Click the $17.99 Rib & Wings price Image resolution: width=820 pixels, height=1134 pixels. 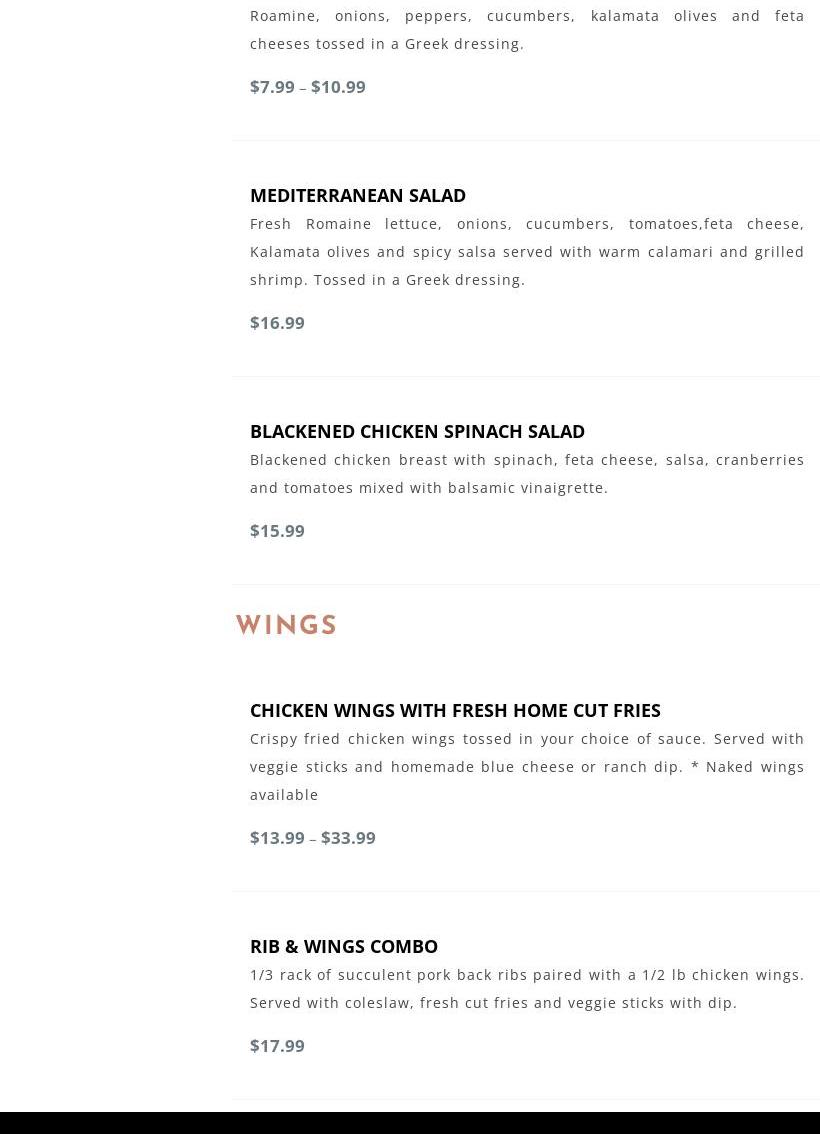coord(277,1046)
